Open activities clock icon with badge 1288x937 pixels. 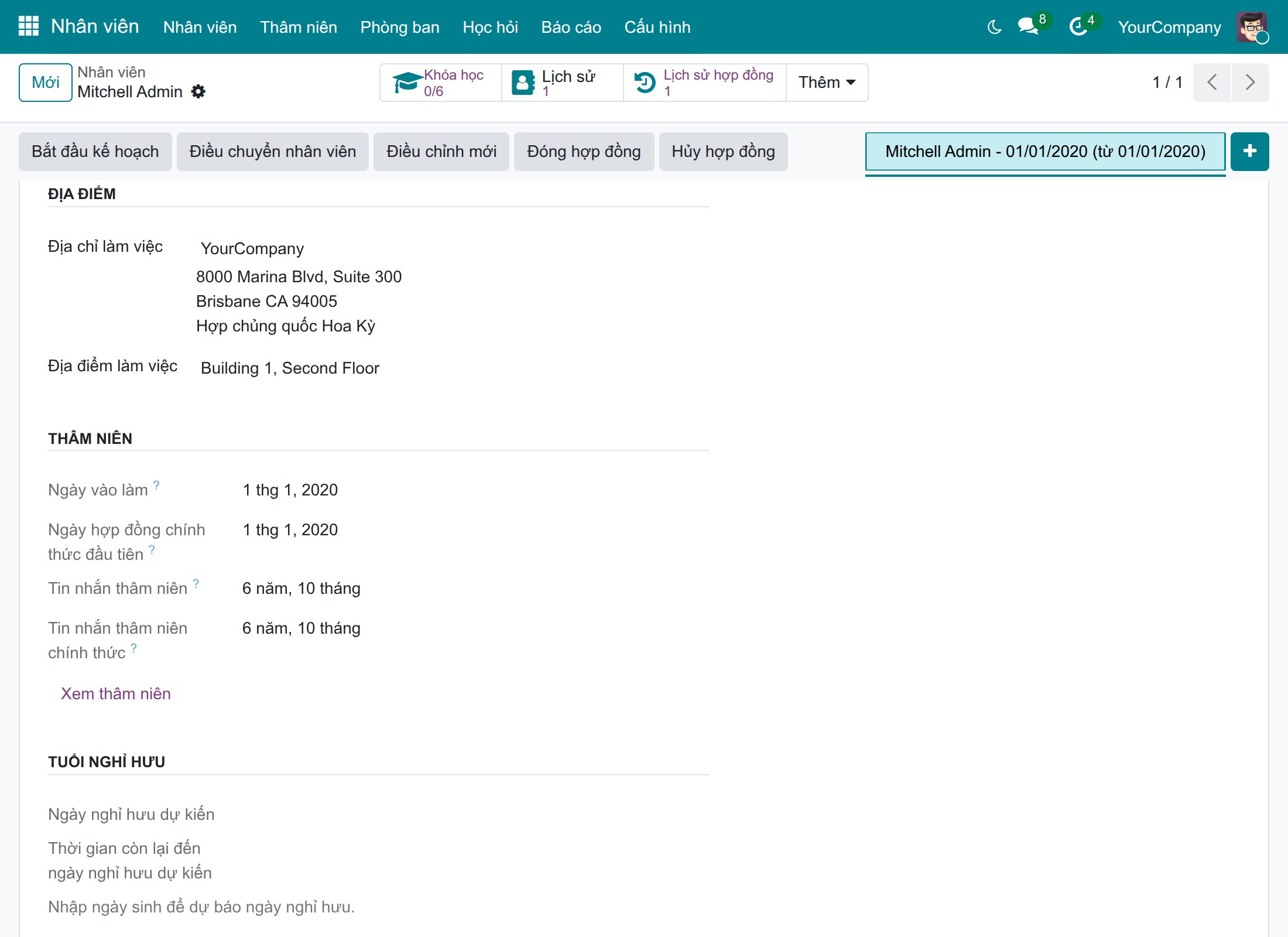1078,26
